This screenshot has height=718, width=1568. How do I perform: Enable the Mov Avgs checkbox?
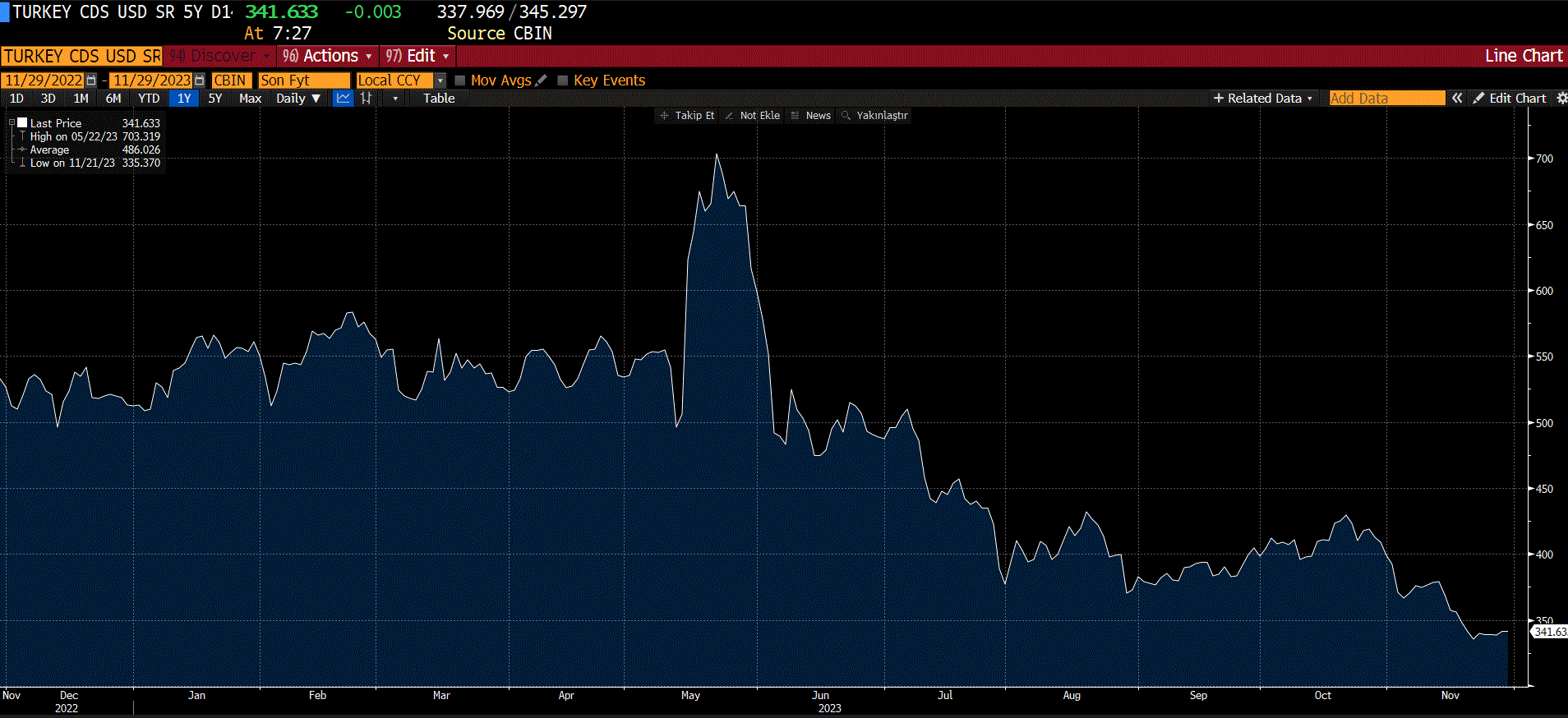tap(460, 81)
